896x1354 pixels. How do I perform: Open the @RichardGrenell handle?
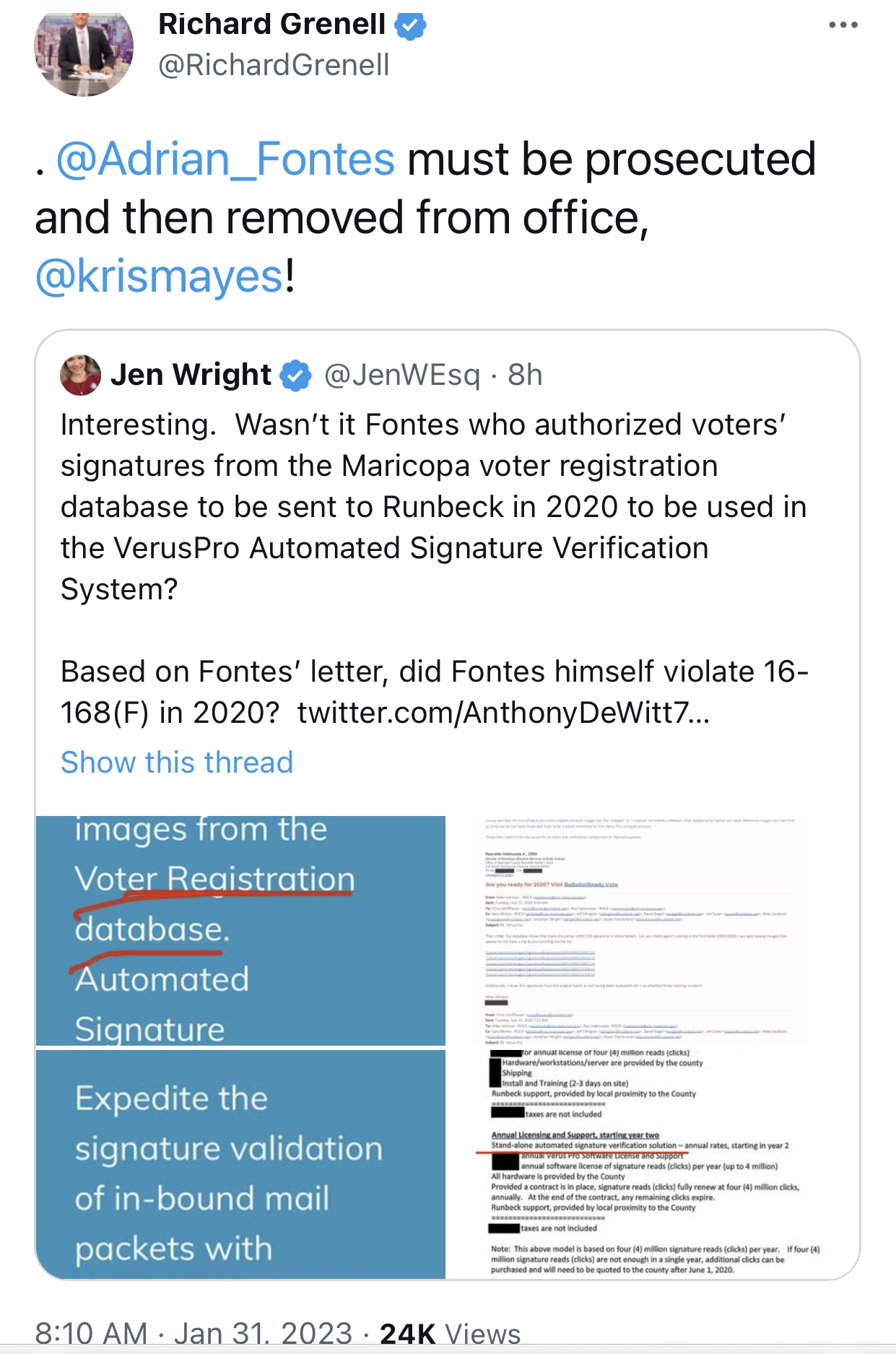coord(274,65)
